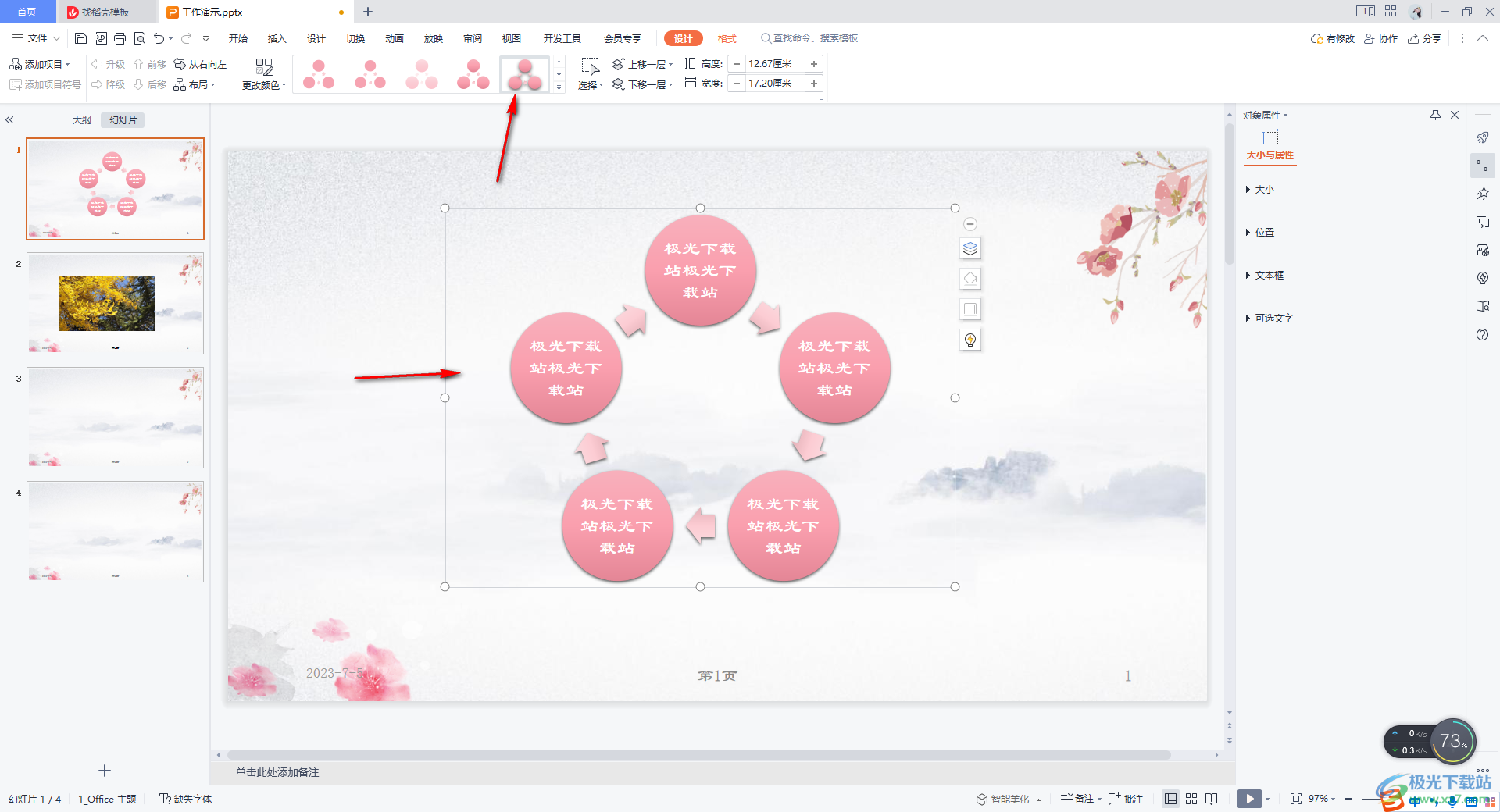Image resolution: width=1500 pixels, height=812 pixels.
Task: Click the add new slide plus button
Action: point(105,771)
